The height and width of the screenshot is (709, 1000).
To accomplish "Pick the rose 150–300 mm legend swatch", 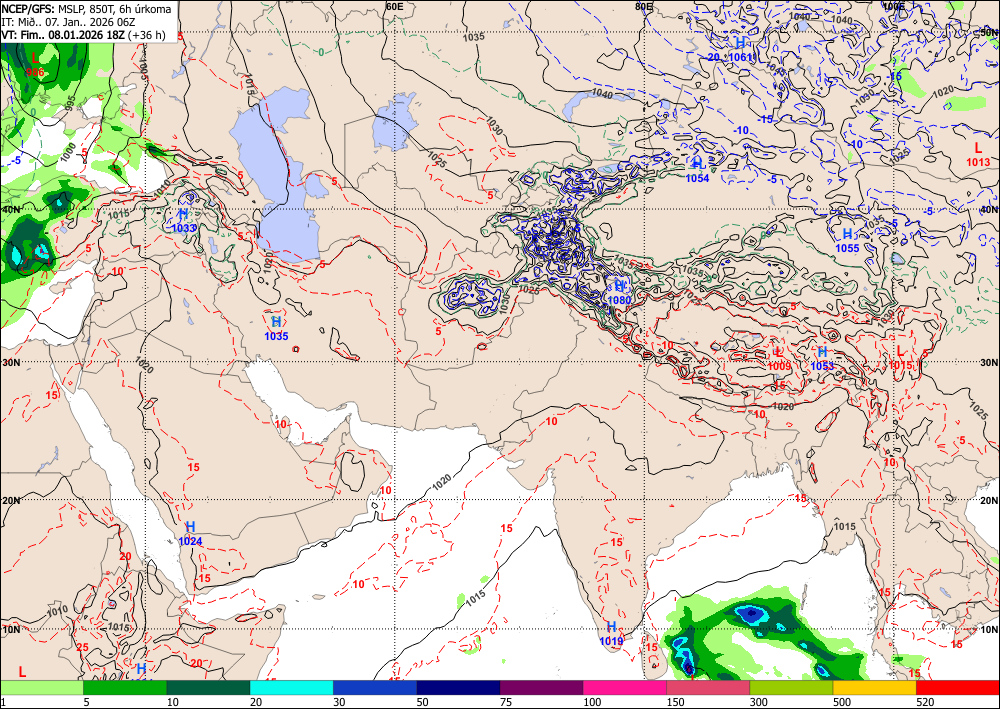I will pos(708,687).
